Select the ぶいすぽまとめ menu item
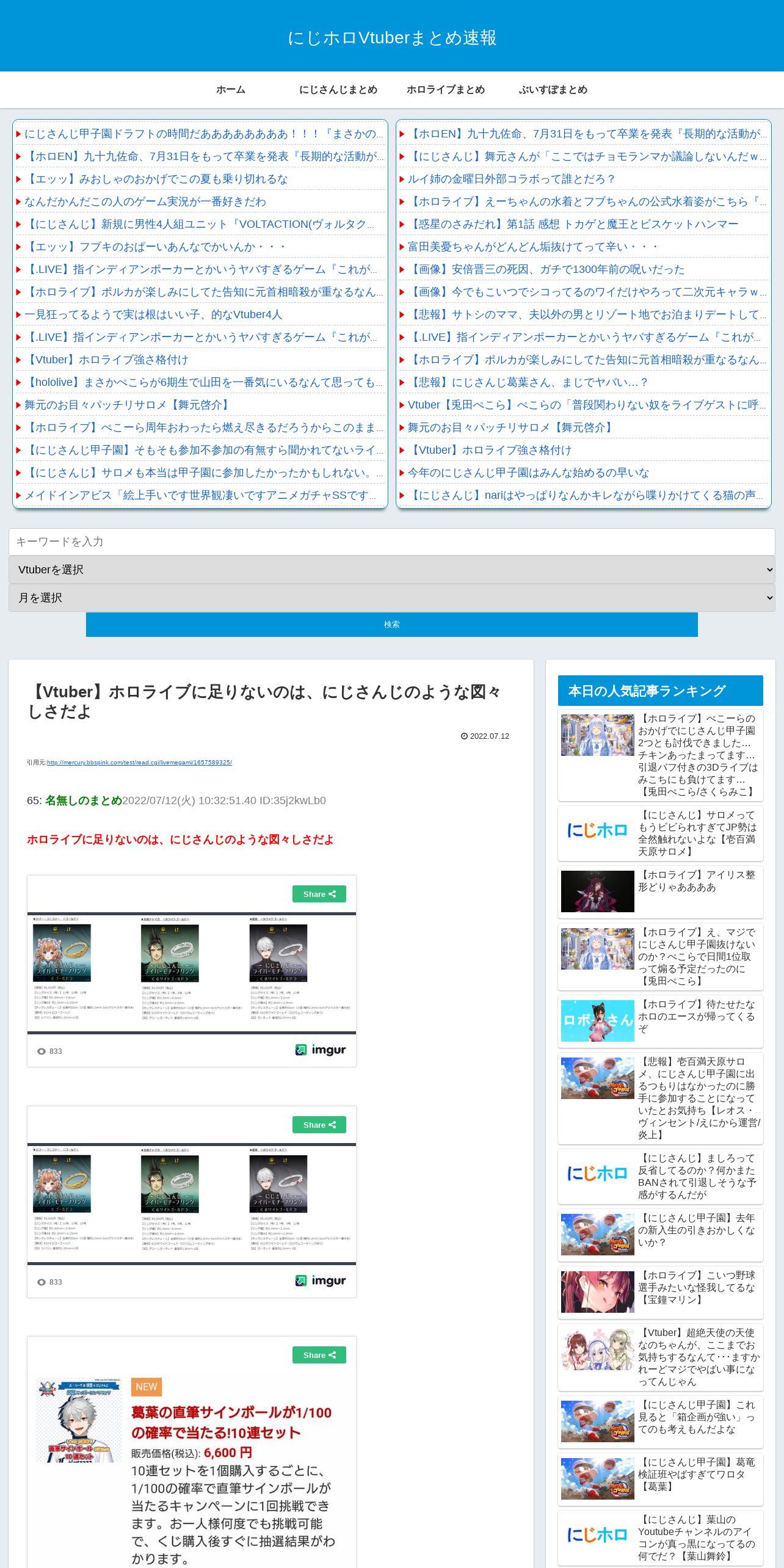 [x=553, y=90]
